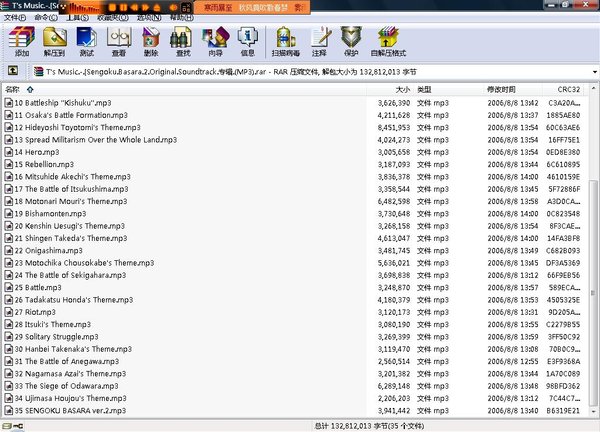Skip to next track in mini player

[x=145, y=7]
